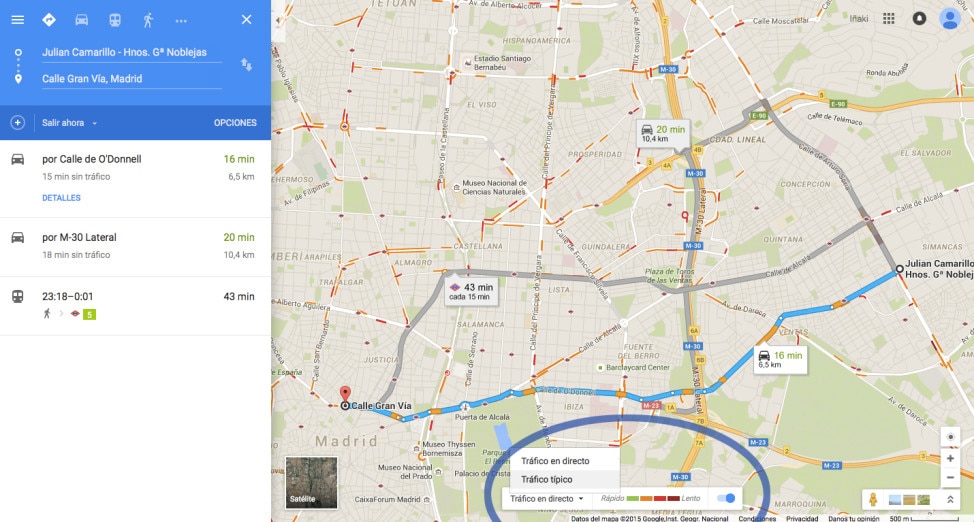
Task: Swap origin and destination arrows
Action: pyautogui.click(x=247, y=65)
